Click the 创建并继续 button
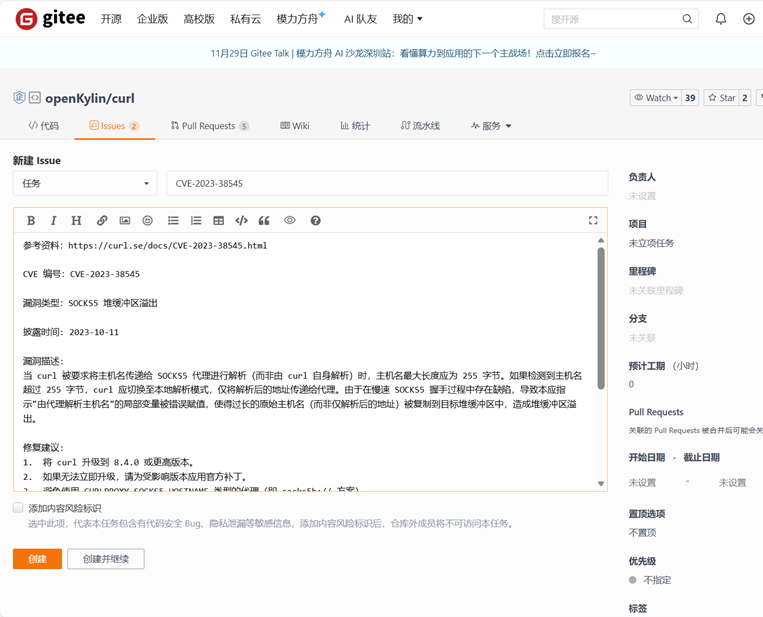The width and height of the screenshot is (763, 617). tap(106, 559)
